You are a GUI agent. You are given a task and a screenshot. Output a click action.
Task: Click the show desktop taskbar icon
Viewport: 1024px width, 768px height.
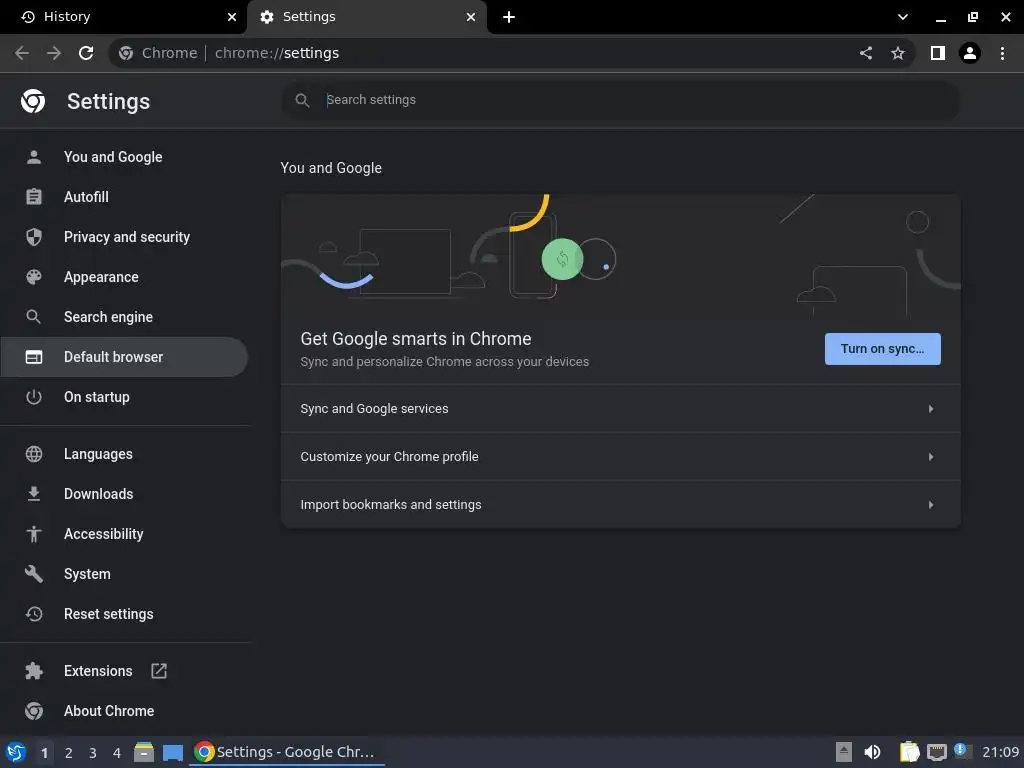point(172,752)
